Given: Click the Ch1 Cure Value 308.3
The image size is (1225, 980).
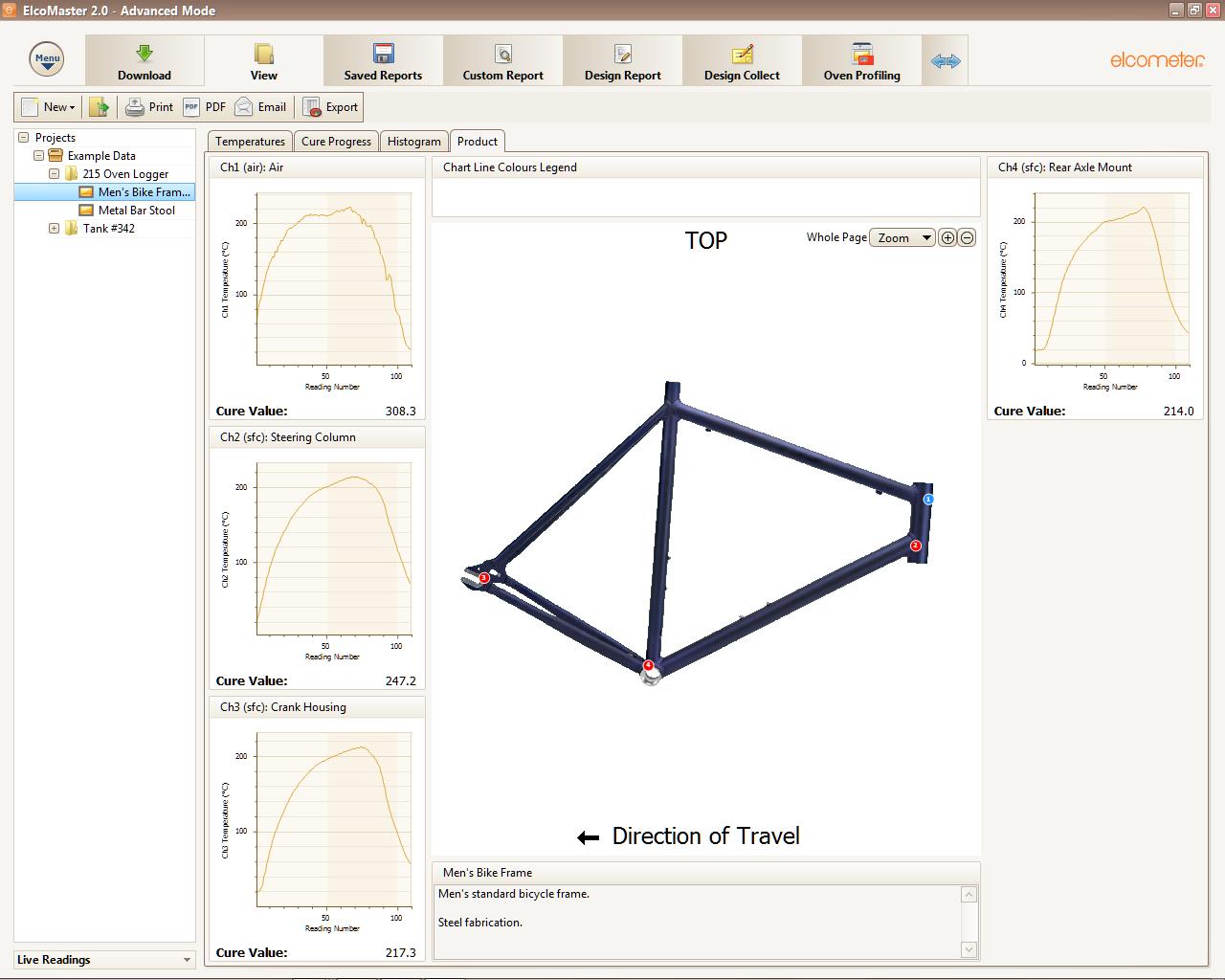Looking at the screenshot, I should tap(400, 412).
